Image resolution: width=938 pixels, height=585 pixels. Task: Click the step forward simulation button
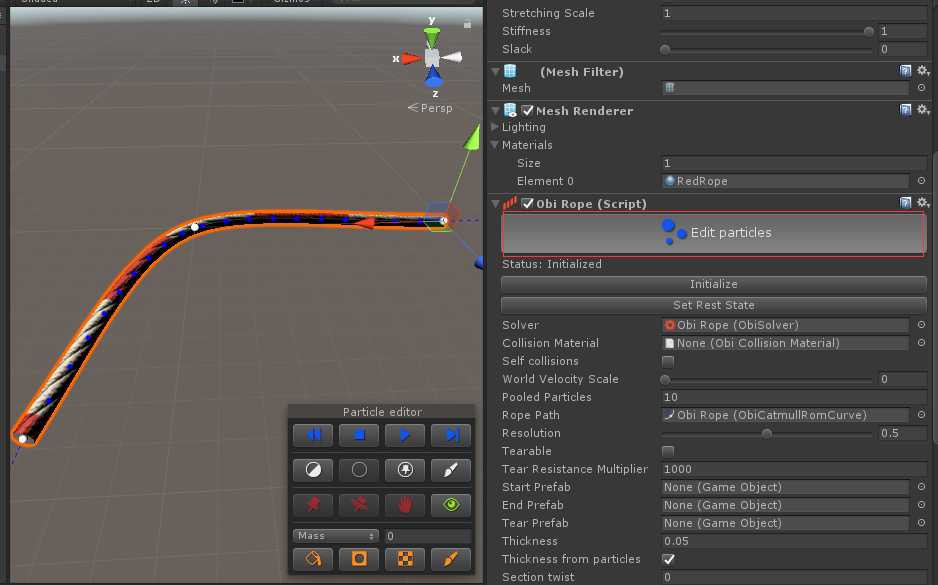[451, 435]
